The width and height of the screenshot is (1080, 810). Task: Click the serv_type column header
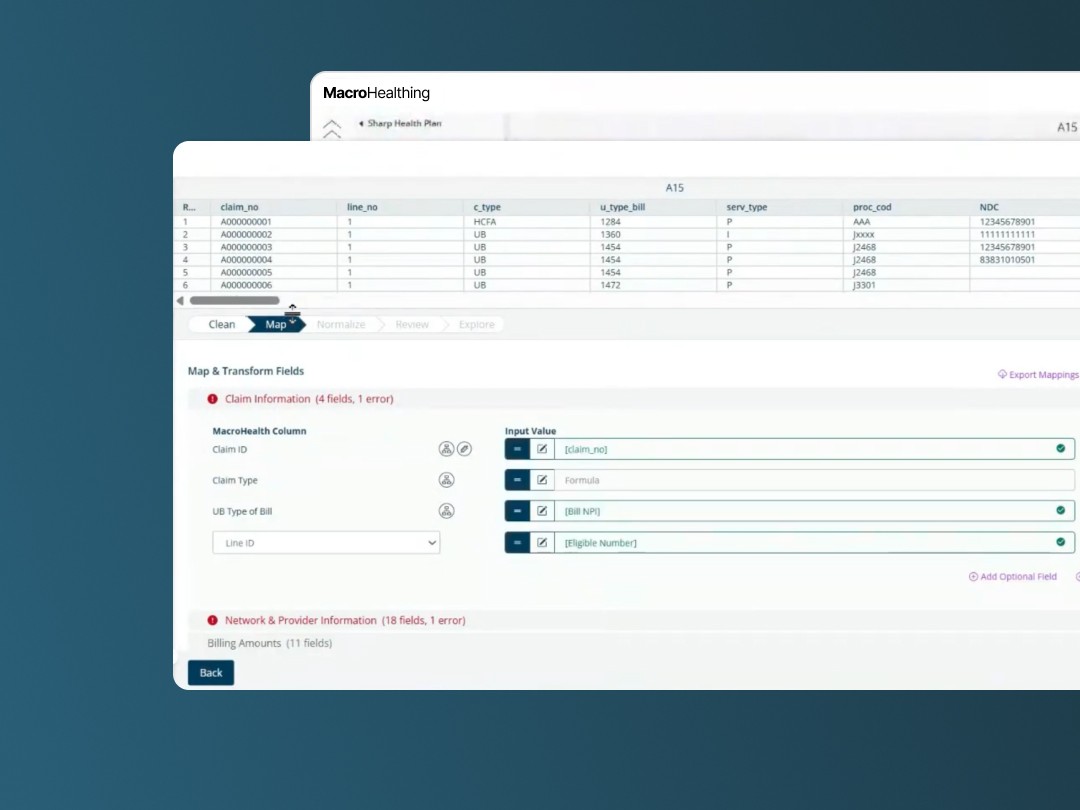coord(780,207)
